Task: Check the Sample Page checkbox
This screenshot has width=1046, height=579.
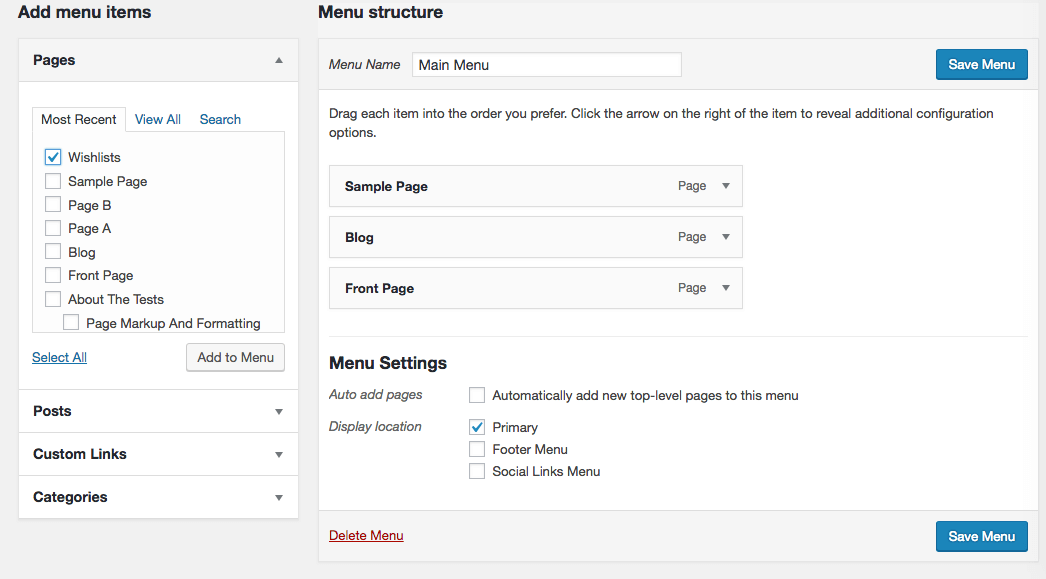Action: tap(53, 181)
